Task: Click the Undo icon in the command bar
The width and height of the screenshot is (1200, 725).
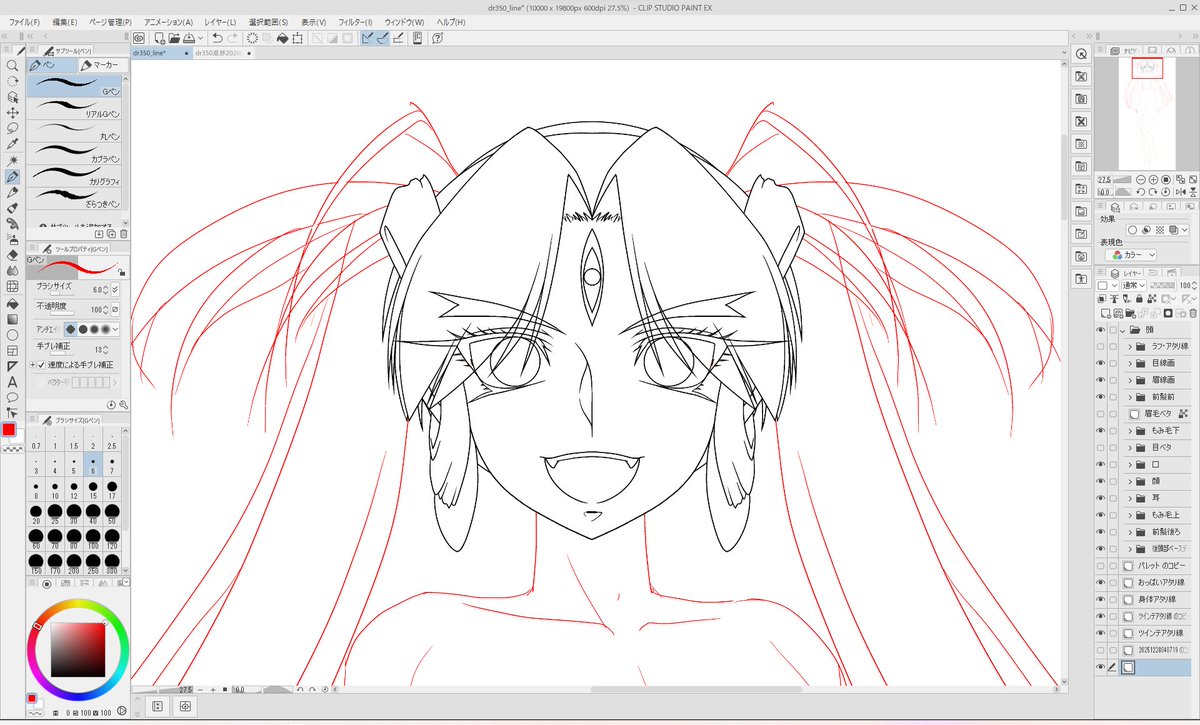Action: coord(218,38)
